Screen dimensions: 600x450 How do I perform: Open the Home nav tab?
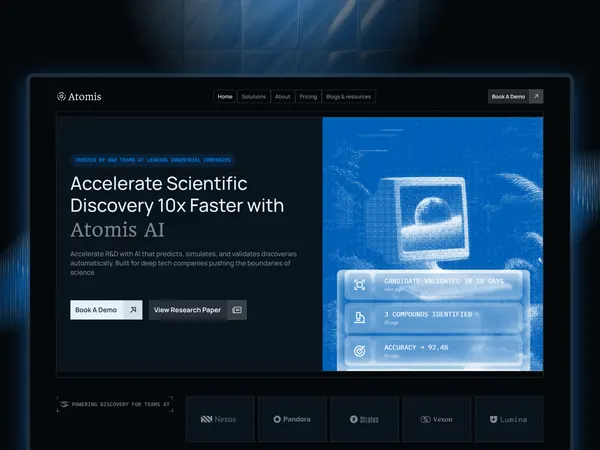click(x=225, y=96)
